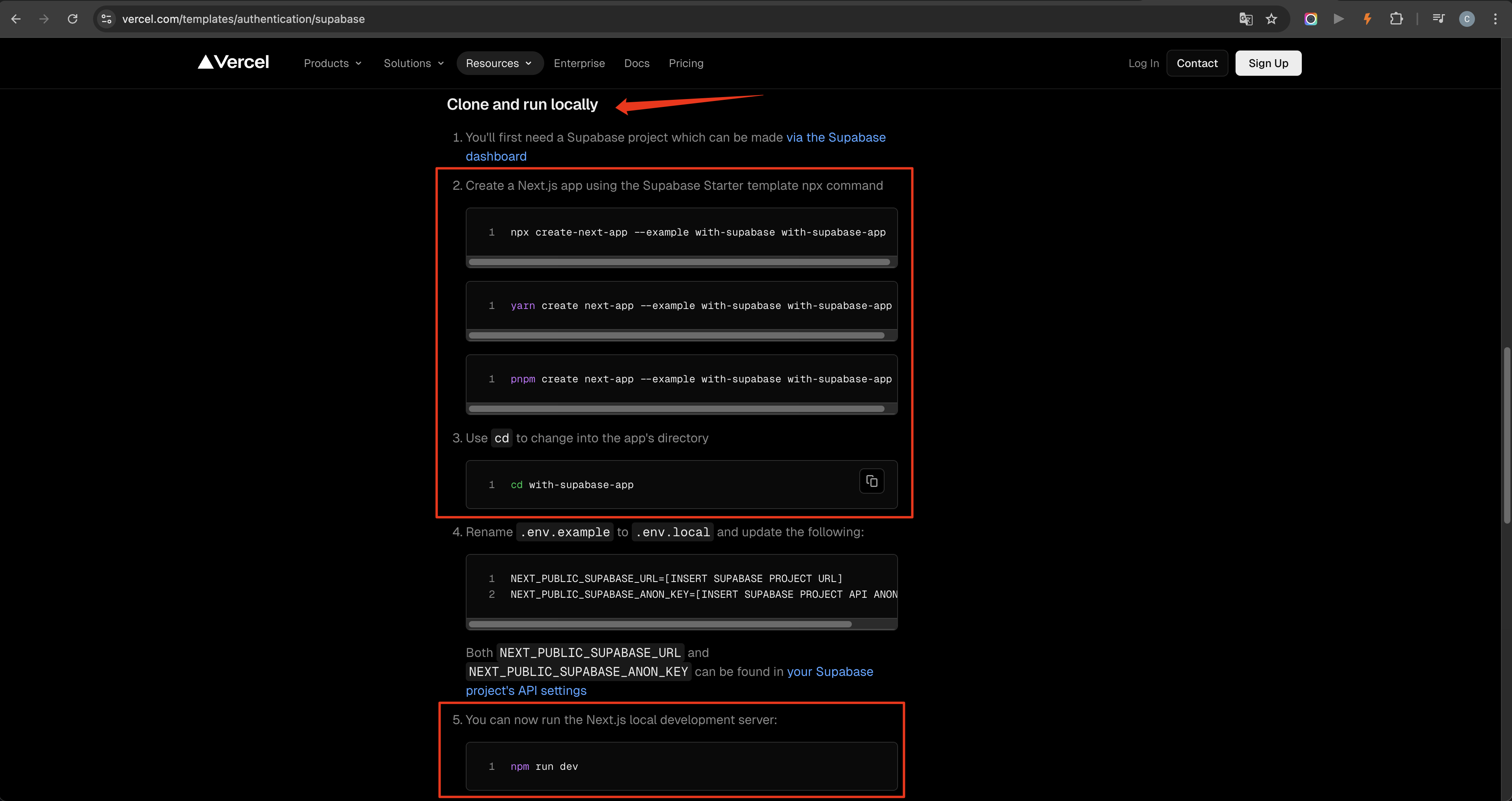Open the Chrome three-dot menu
Viewport: 1512px width, 801px height.
1495,19
